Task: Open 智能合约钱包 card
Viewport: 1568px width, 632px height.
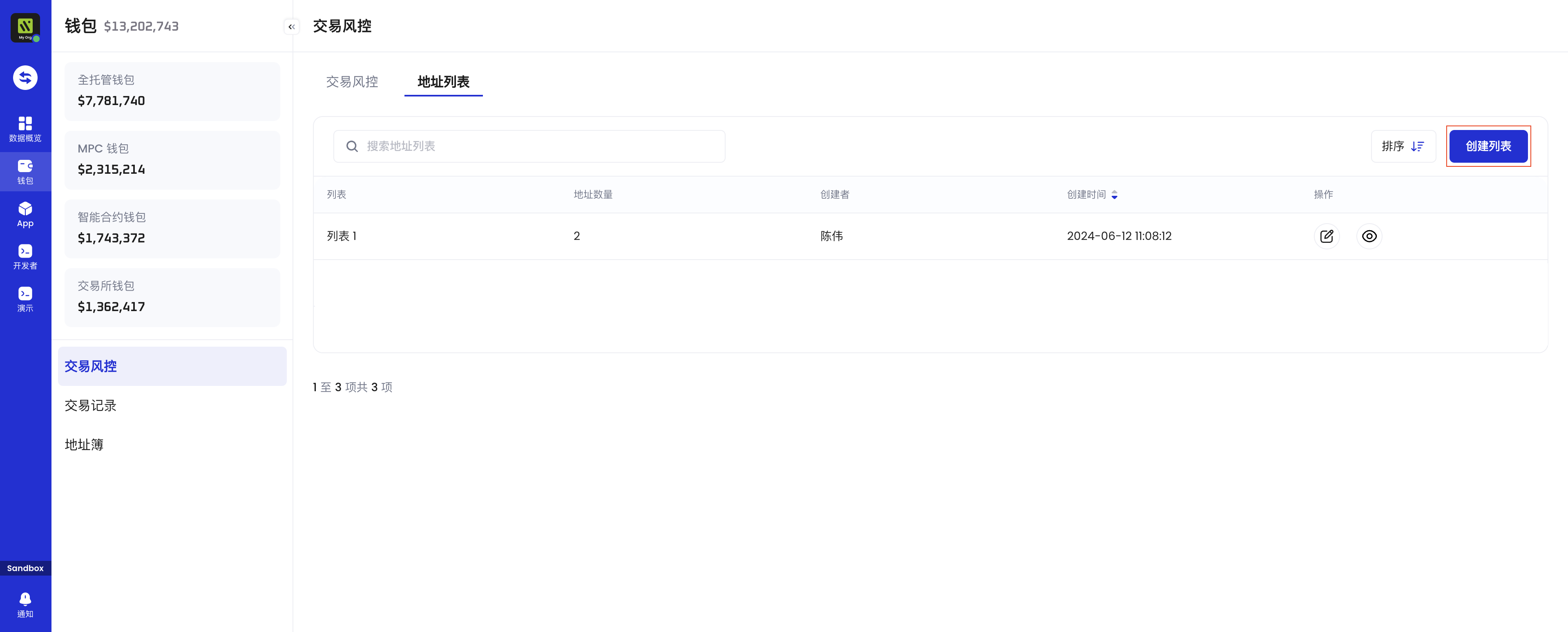Action: [x=172, y=229]
